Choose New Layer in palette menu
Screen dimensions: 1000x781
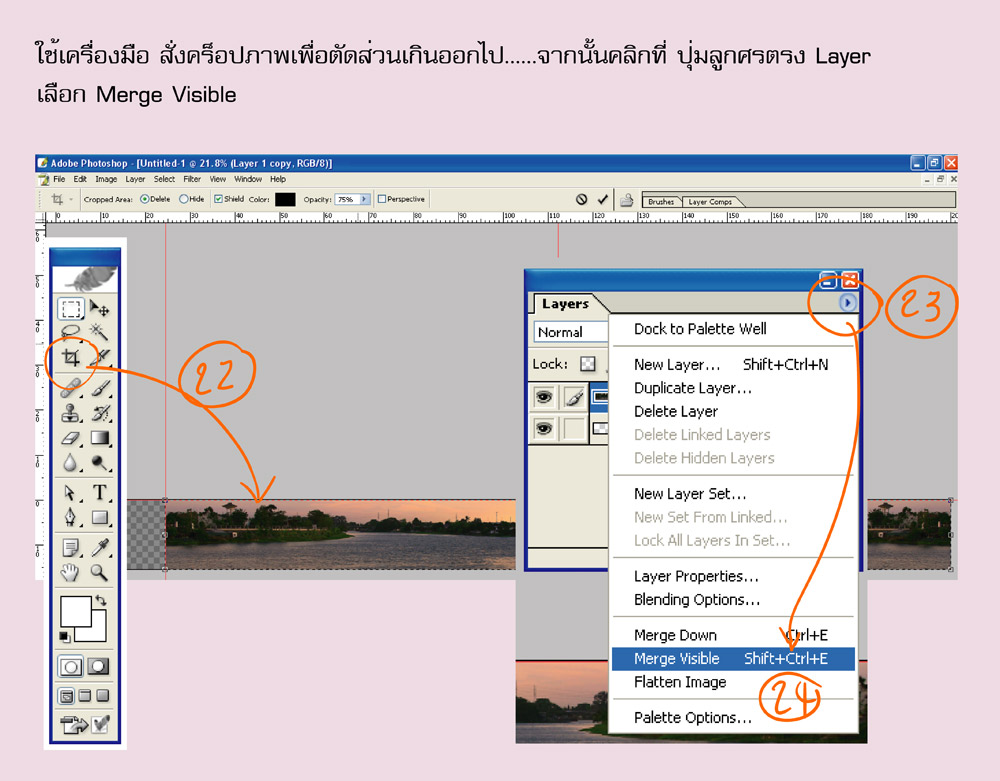point(733,365)
